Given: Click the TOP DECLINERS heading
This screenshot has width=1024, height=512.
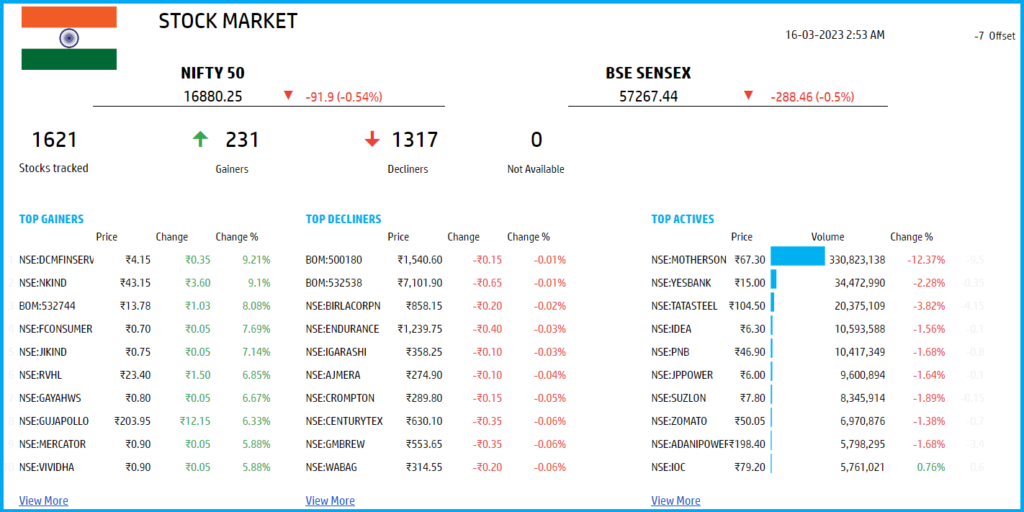Looking at the screenshot, I should [344, 219].
